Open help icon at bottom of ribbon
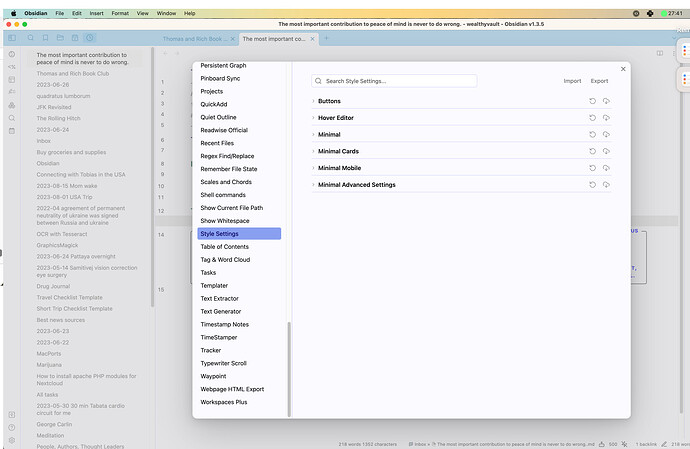The width and height of the screenshot is (690, 449). pos(12,427)
